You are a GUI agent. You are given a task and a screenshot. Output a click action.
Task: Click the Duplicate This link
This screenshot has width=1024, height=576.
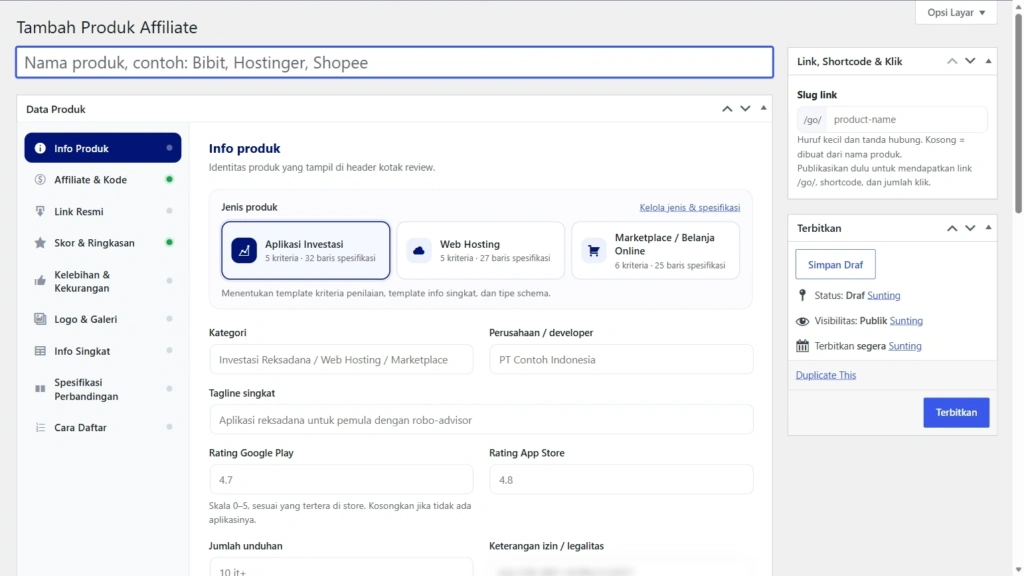click(825, 375)
